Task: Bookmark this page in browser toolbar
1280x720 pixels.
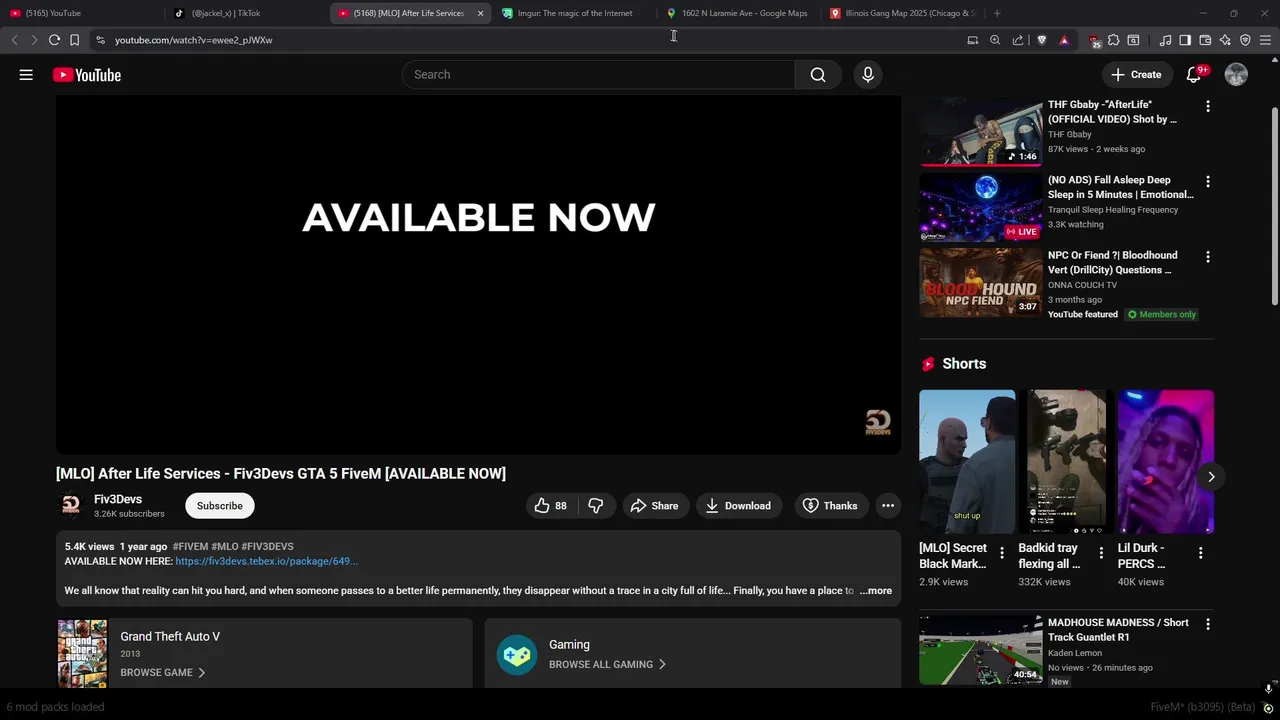Action: point(74,40)
